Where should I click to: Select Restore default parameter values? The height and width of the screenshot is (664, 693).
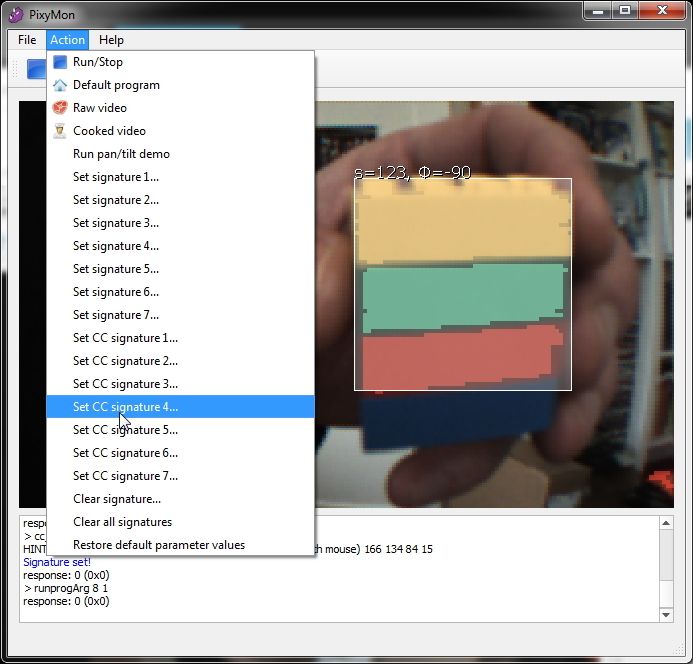pos(158,545)
